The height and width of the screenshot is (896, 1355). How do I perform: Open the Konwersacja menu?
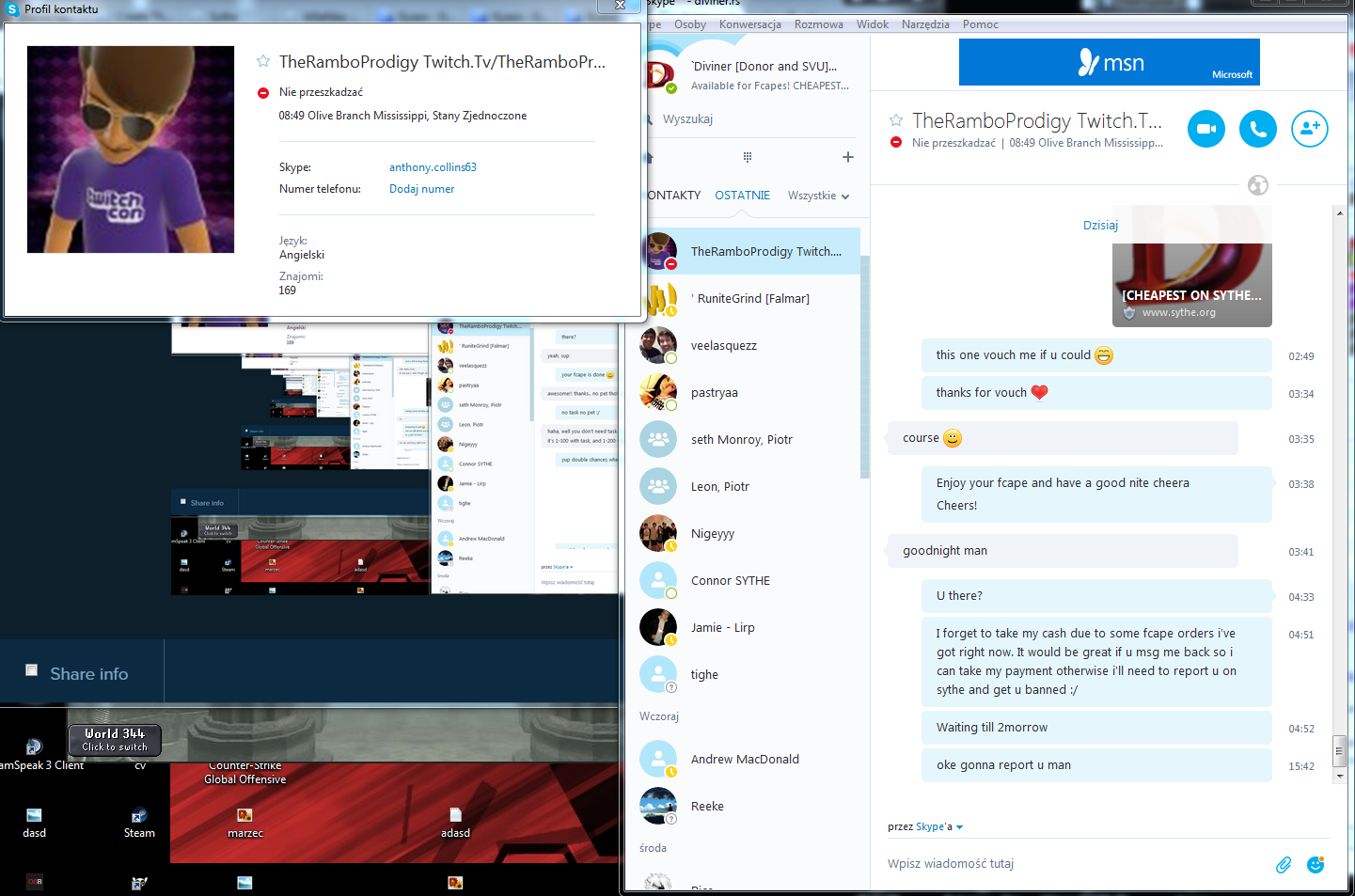click(x=750, y=24)
